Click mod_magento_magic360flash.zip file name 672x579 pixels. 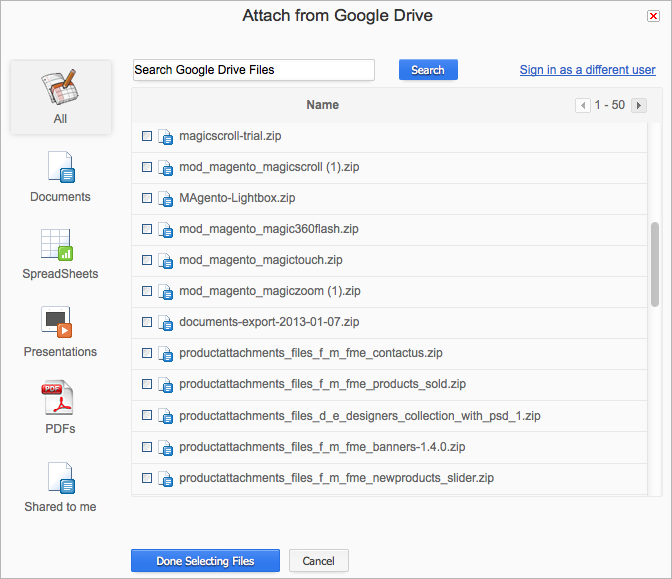point(269,229)
